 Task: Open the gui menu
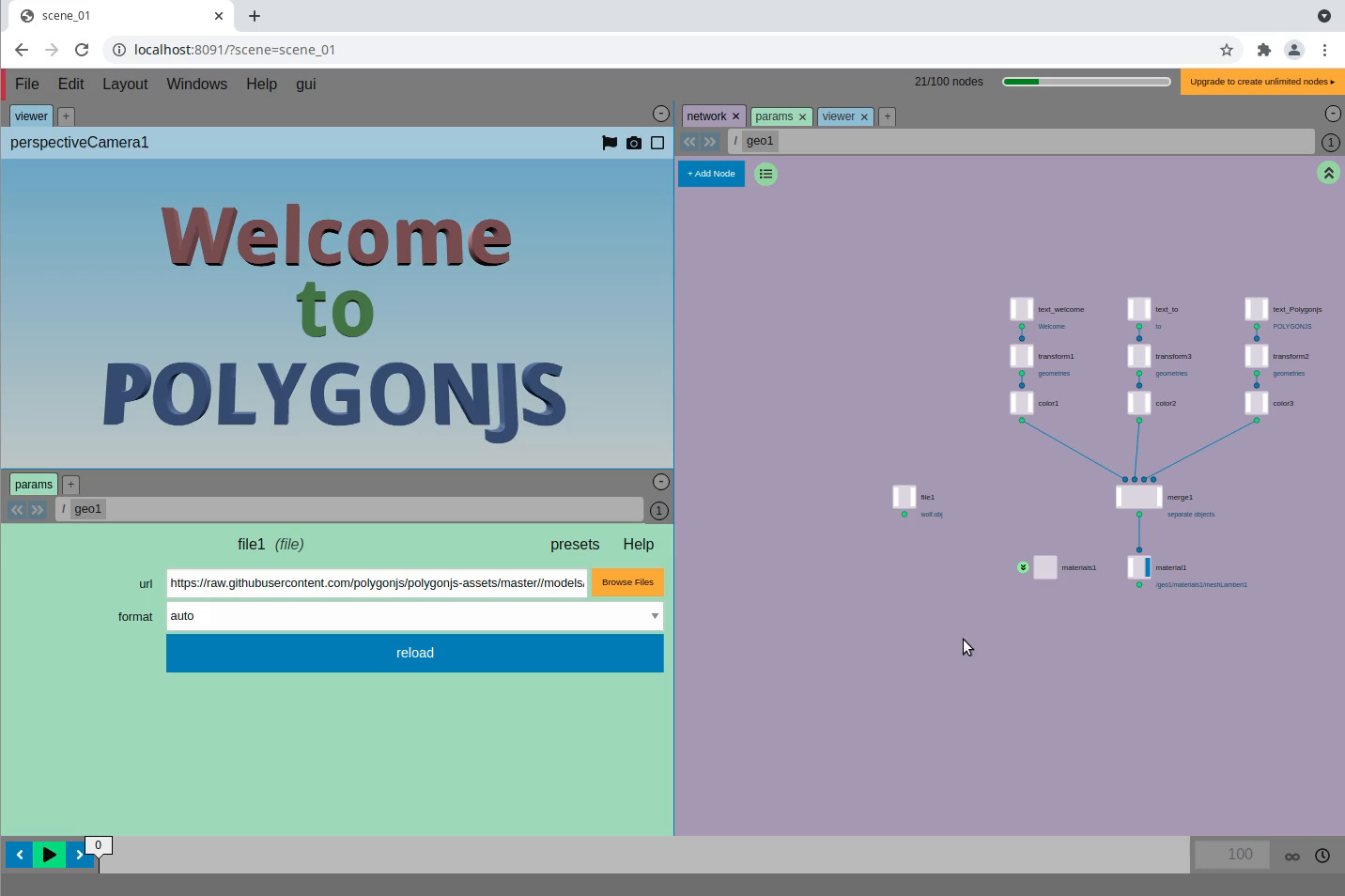click(x=305, y=84)
